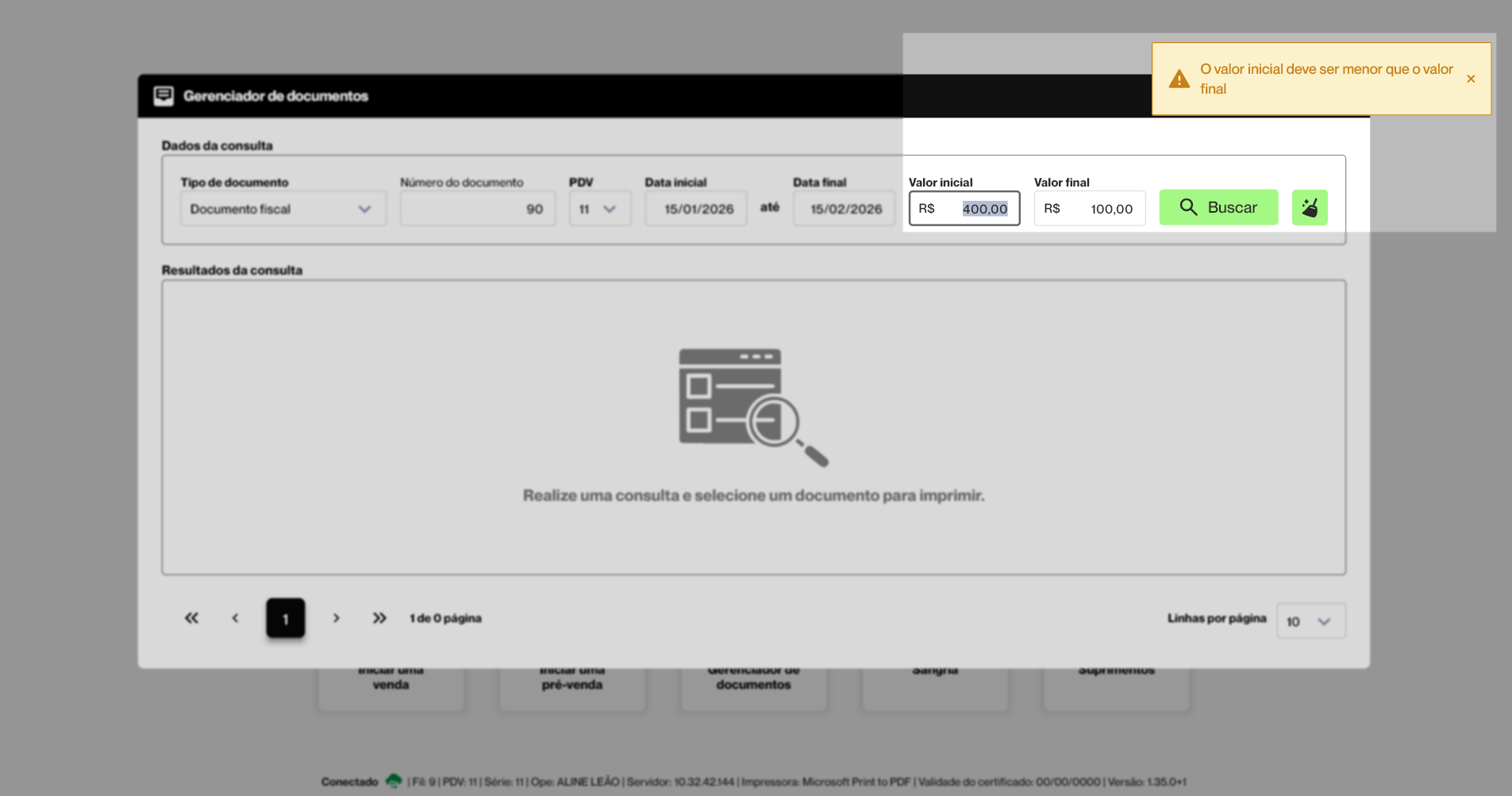Click the Número do documento field

[478, 209]
